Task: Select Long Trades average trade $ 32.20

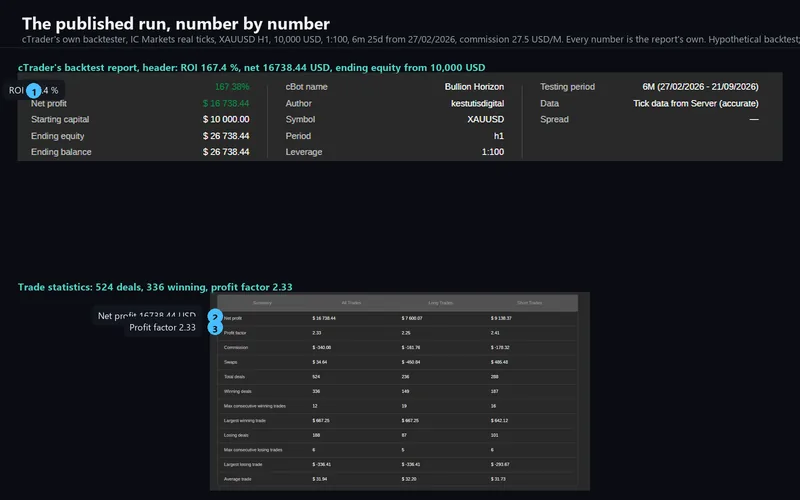Action: 409,479
